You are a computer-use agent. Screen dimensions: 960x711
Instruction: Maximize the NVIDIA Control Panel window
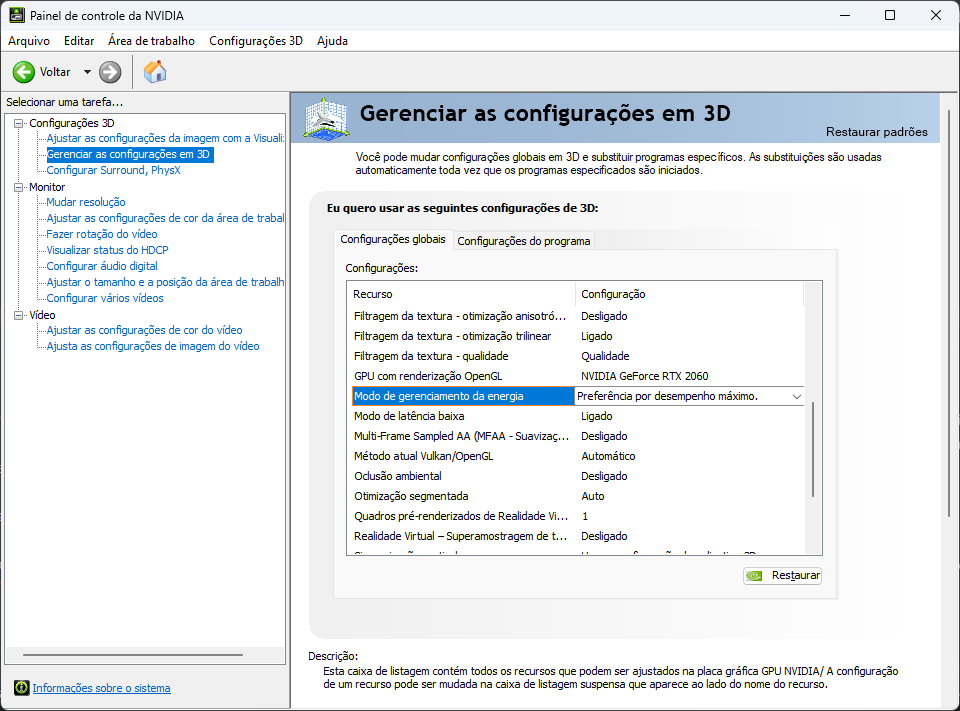click(x=890, y=15)
